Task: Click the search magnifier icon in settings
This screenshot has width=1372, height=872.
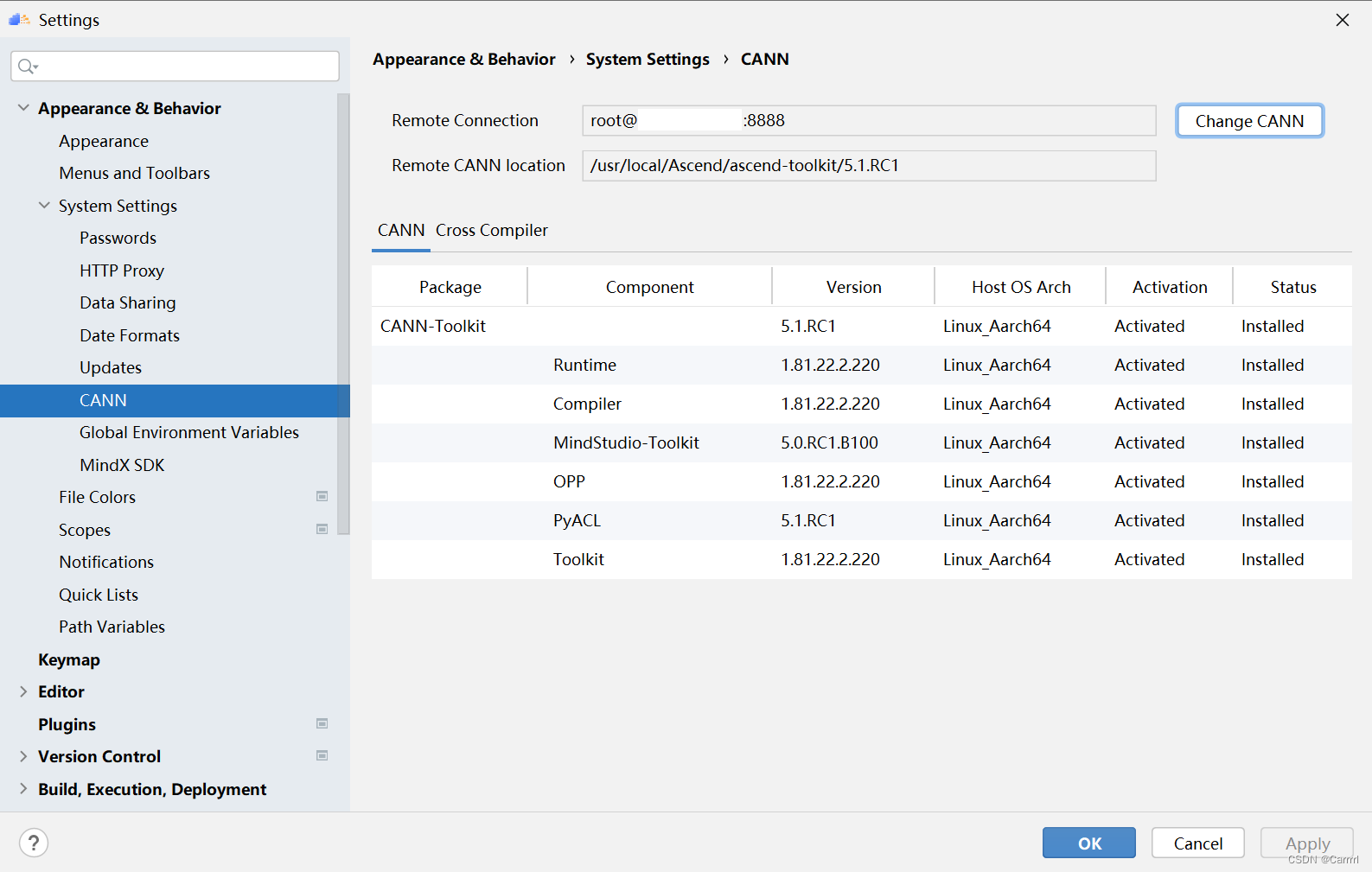Action: 28,67
